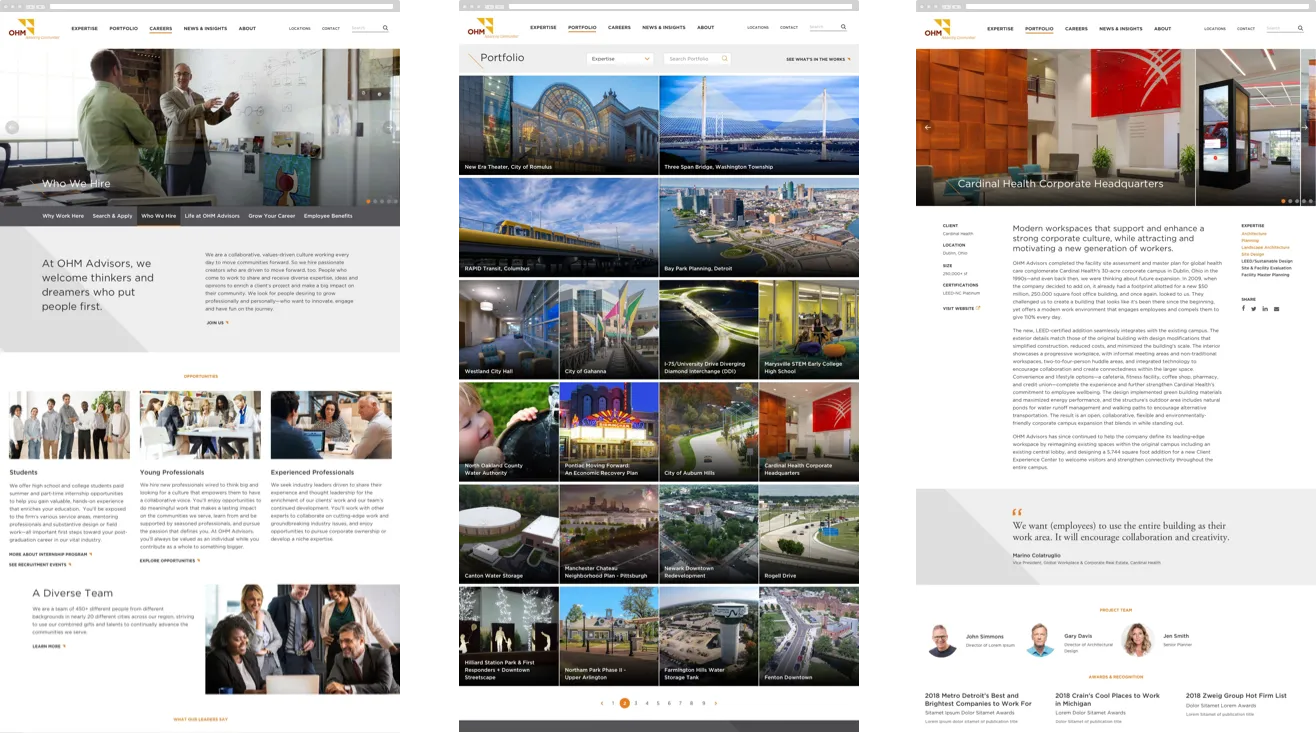Open Expertise in the Careers page navigation
The width and height of the screenshot is (1316, 733).
(x=85, y=28)
